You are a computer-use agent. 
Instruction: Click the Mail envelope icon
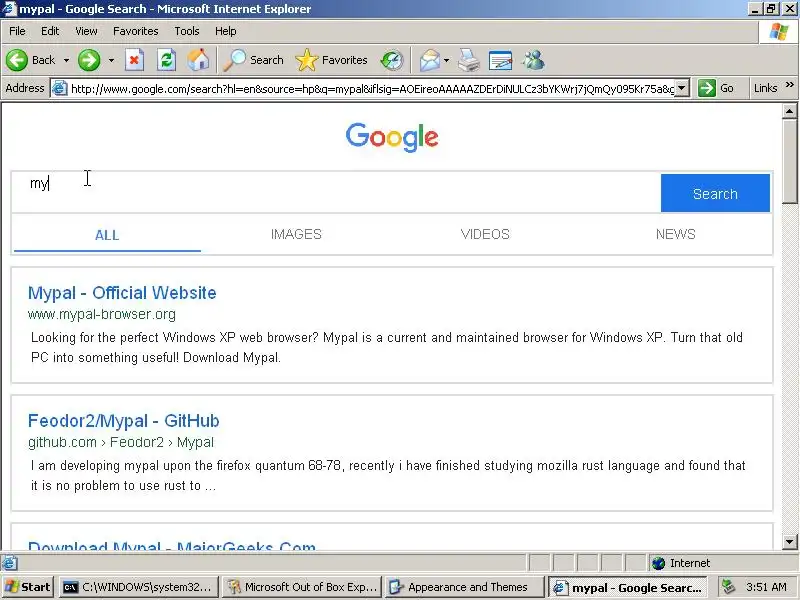click(430, 60)
